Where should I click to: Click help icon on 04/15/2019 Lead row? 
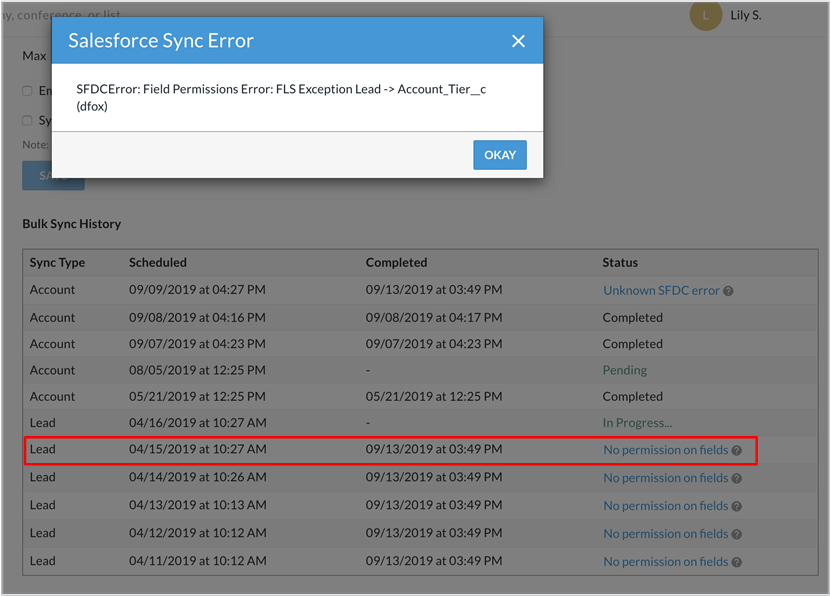tap(737, 450)
